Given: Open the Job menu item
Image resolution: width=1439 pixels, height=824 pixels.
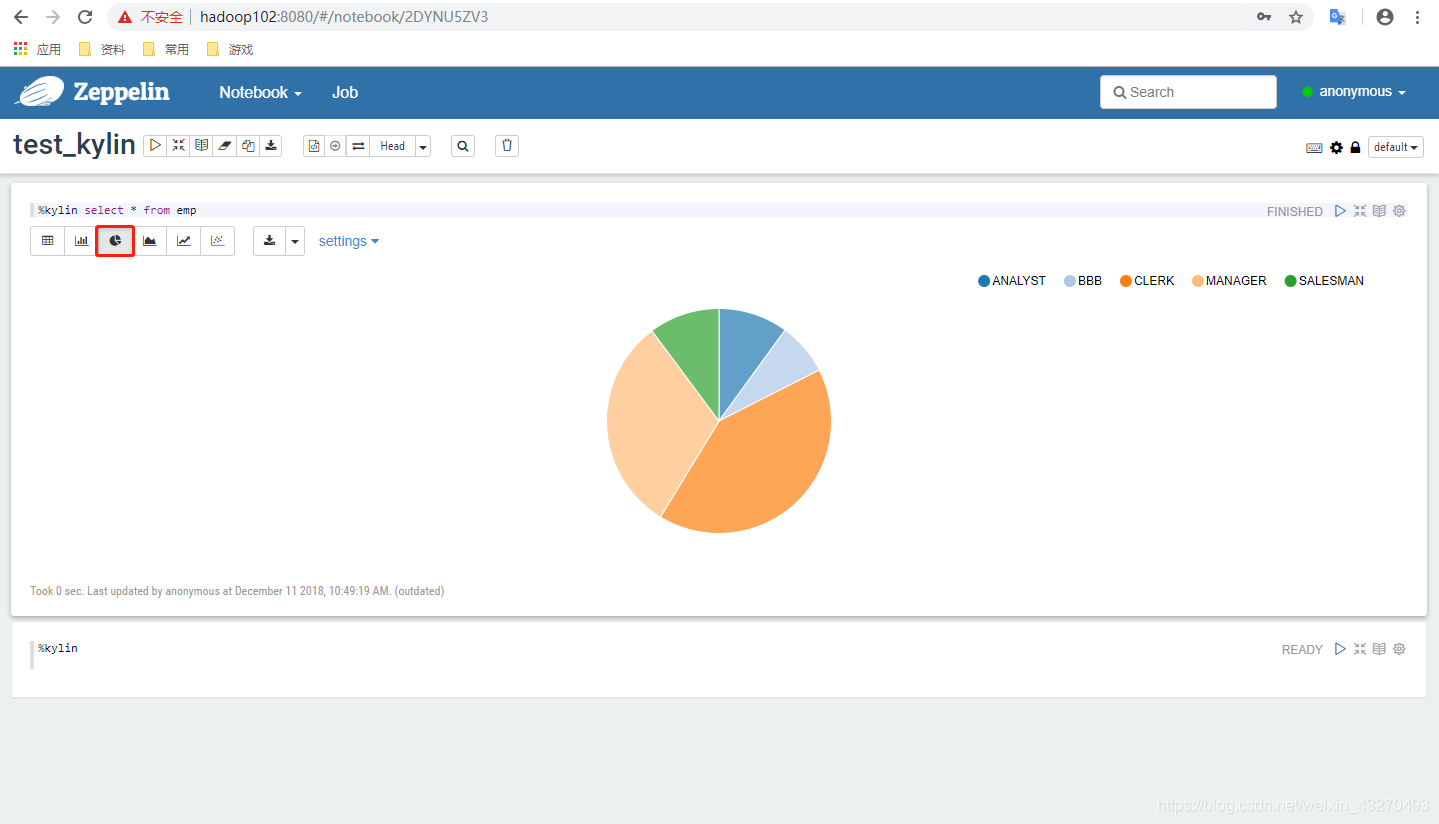Looking at the screenshot, I should click(x=345, y=92).
